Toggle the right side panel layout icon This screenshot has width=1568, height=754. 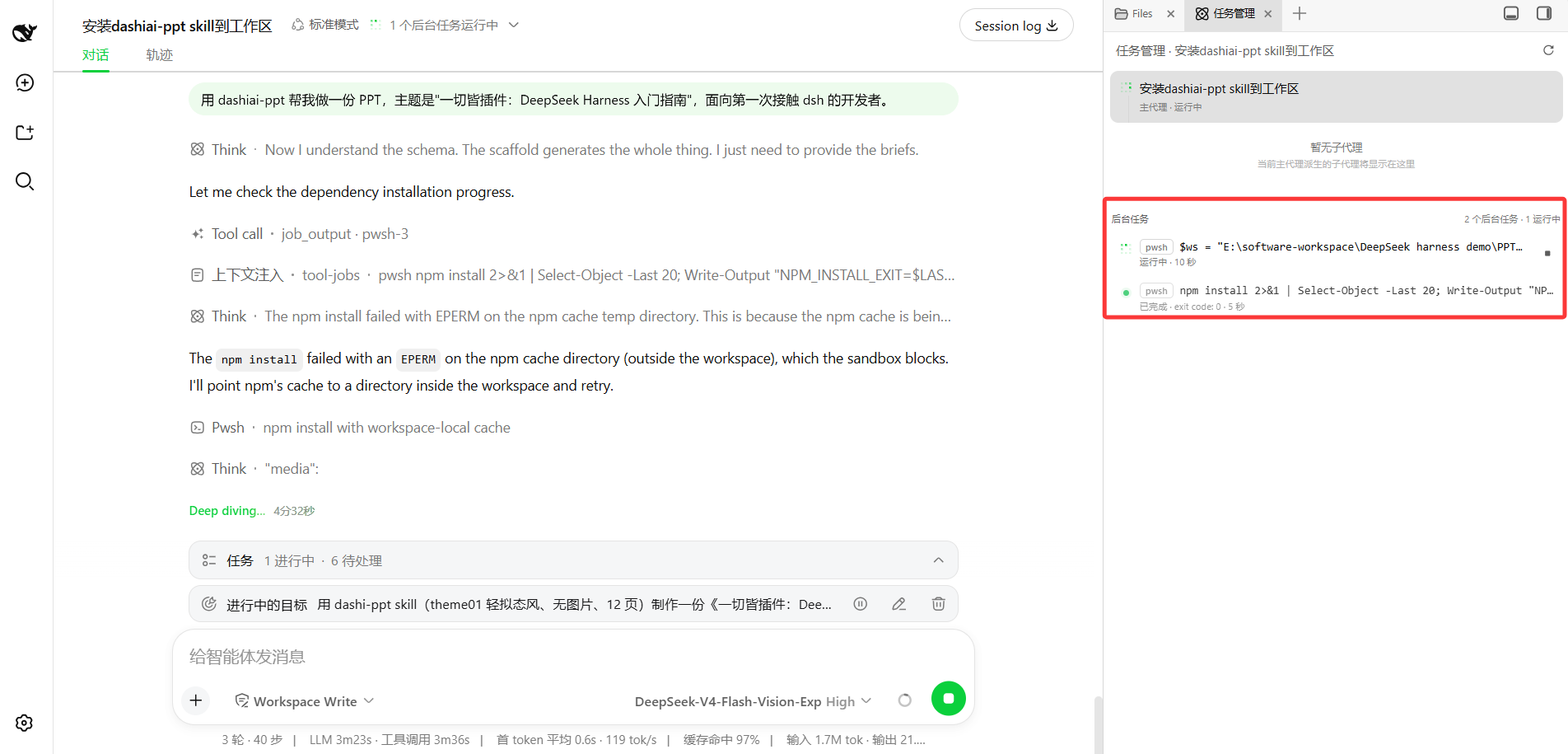1544,13
